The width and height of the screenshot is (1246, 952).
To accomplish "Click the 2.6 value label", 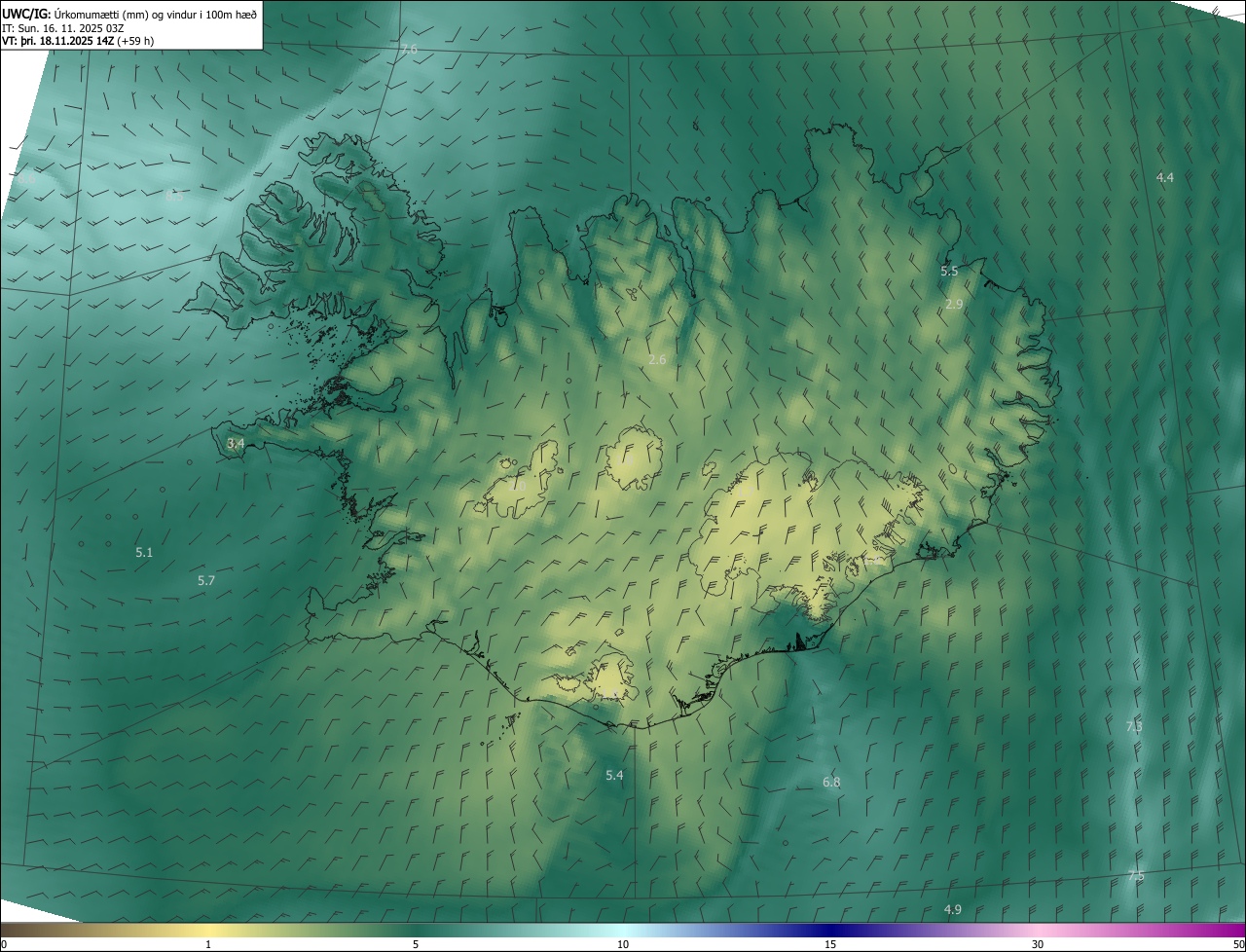I will tap(657, 360).
